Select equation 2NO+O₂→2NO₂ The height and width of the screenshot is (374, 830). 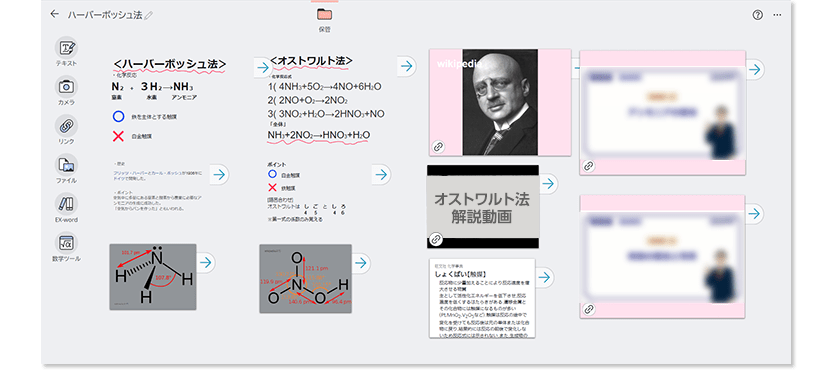tap(308, 101)
